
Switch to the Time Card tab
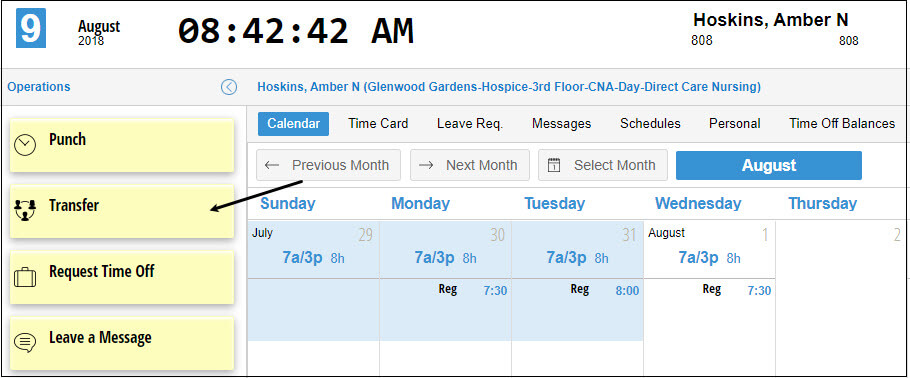378,124
